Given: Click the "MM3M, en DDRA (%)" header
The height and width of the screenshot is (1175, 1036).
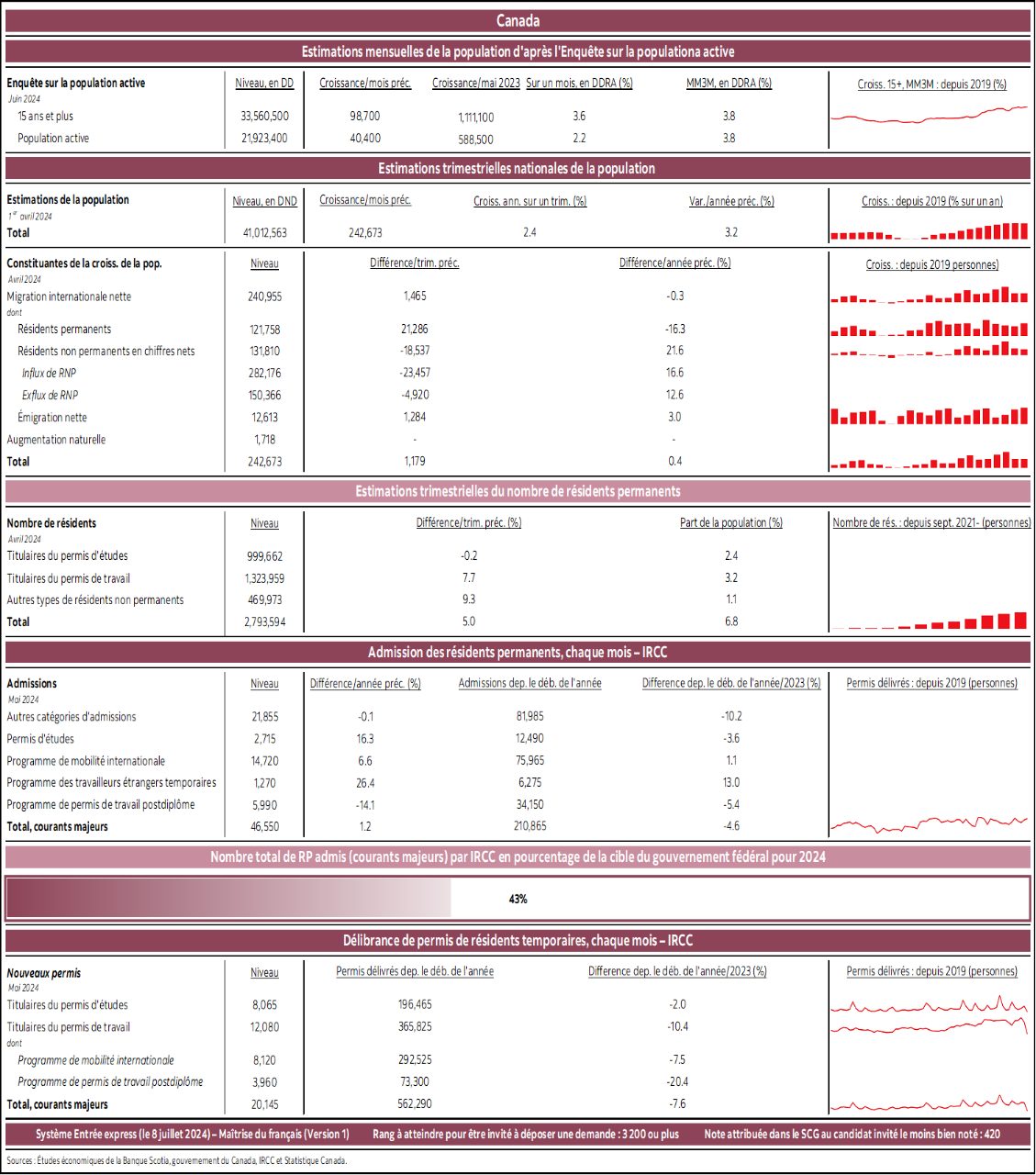Looking at the screenshot, I should 729,83.
